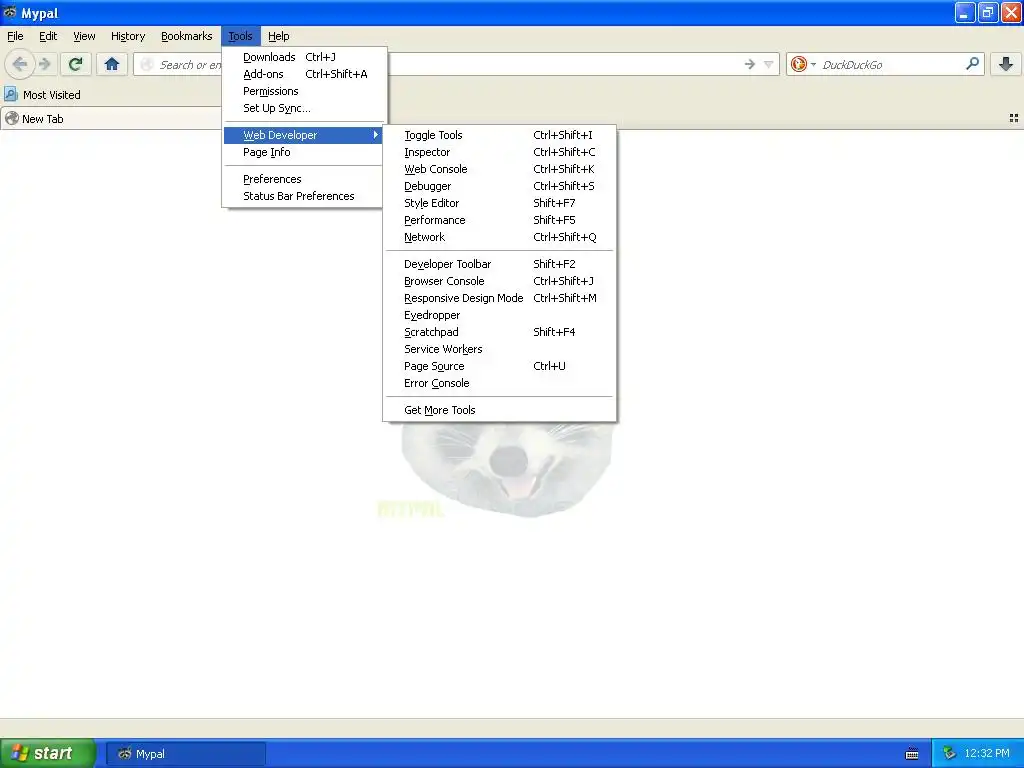View Page Source

[x=500, y=366]
